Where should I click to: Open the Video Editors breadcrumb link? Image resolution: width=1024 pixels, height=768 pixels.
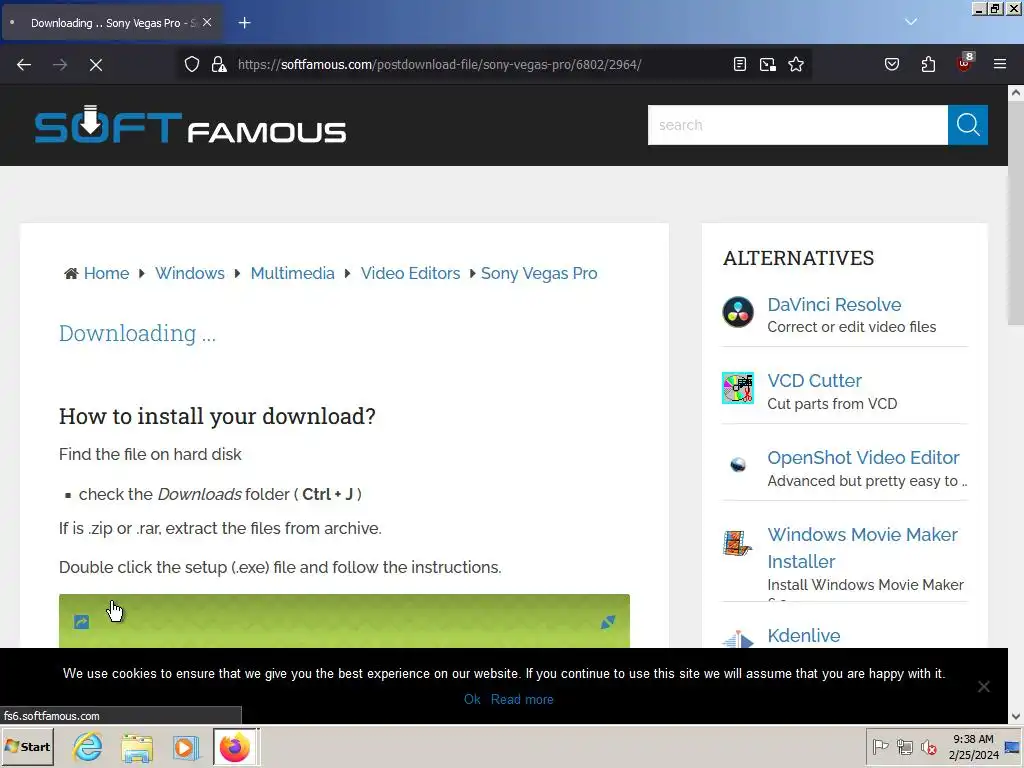410,273
